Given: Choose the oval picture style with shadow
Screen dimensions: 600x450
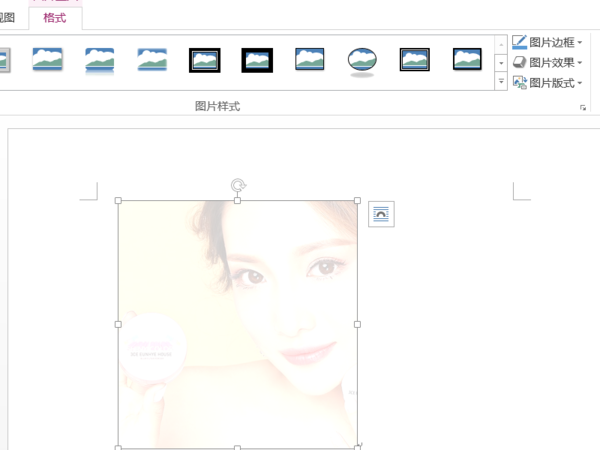Looking at the screenshot, I should 362,60.
